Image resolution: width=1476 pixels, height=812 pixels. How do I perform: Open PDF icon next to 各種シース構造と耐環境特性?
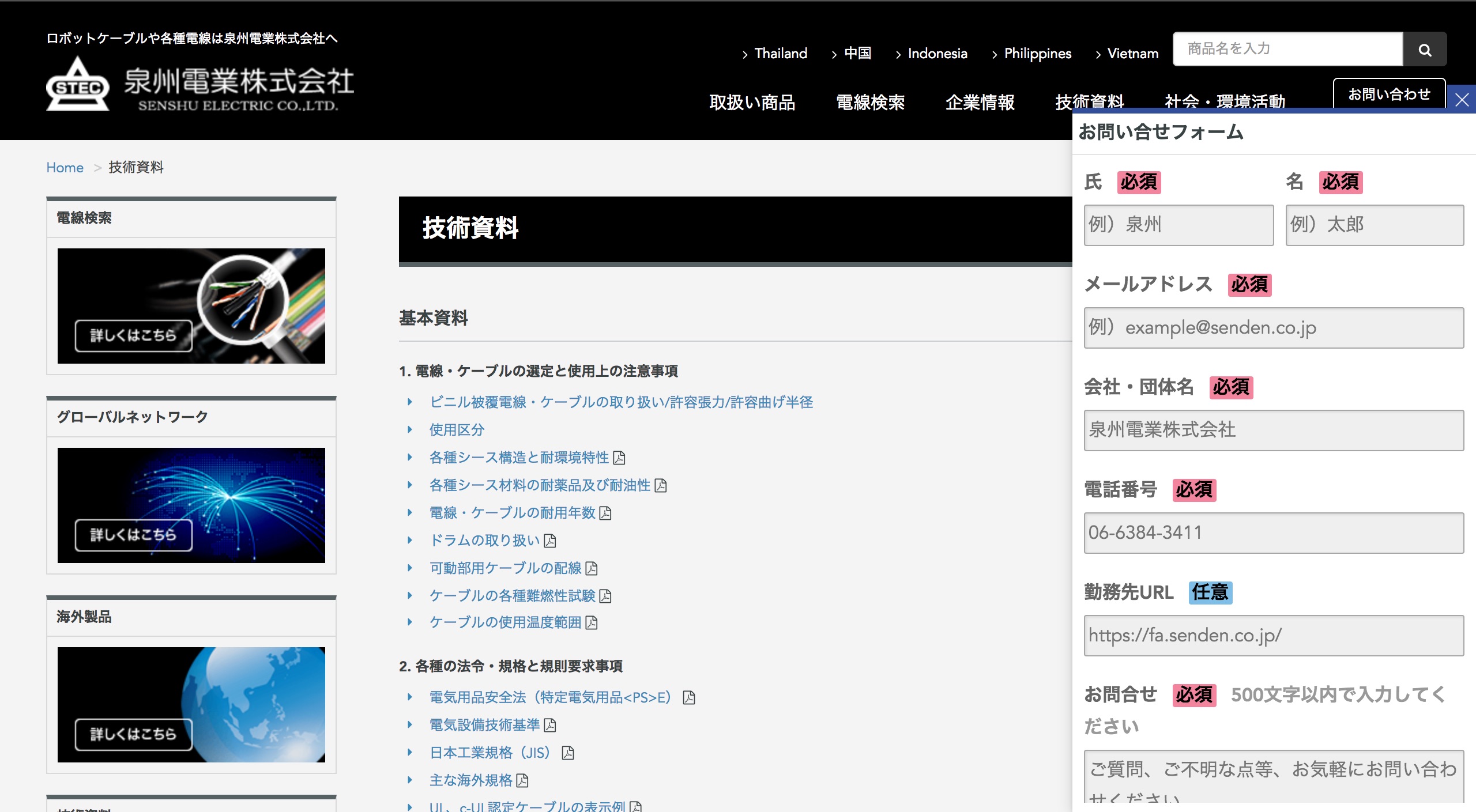point(619,458)
